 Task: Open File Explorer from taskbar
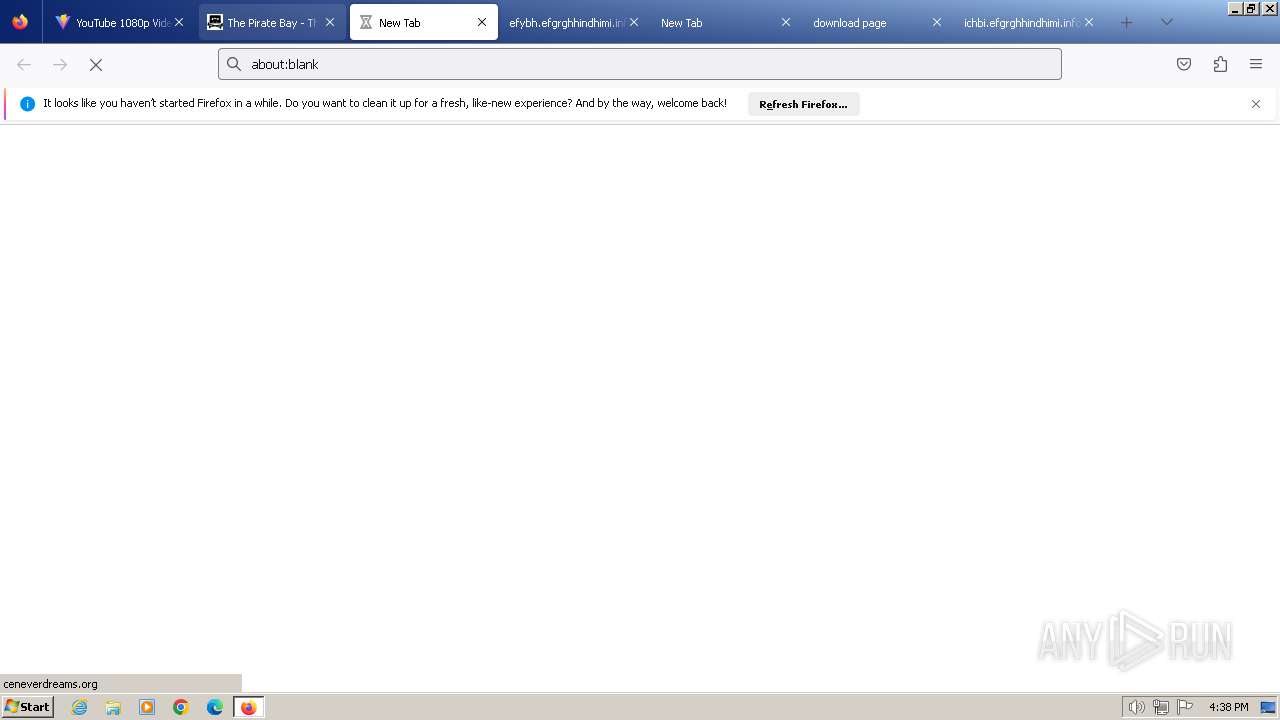coord(113,707)
